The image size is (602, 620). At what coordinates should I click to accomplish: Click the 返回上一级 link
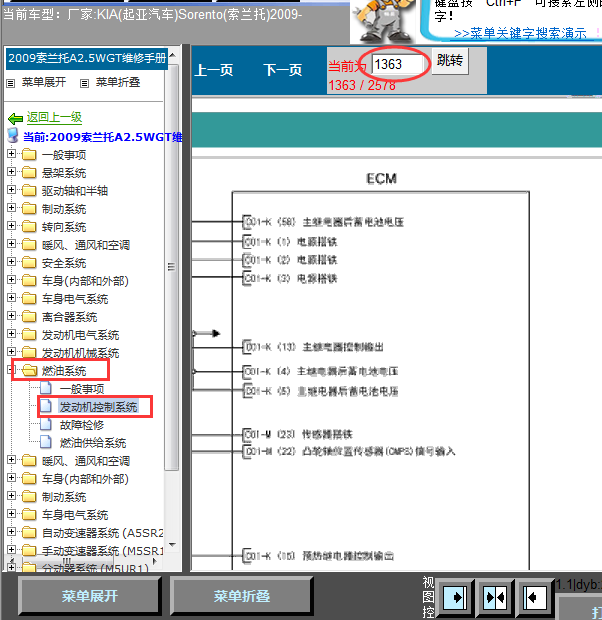54,117
